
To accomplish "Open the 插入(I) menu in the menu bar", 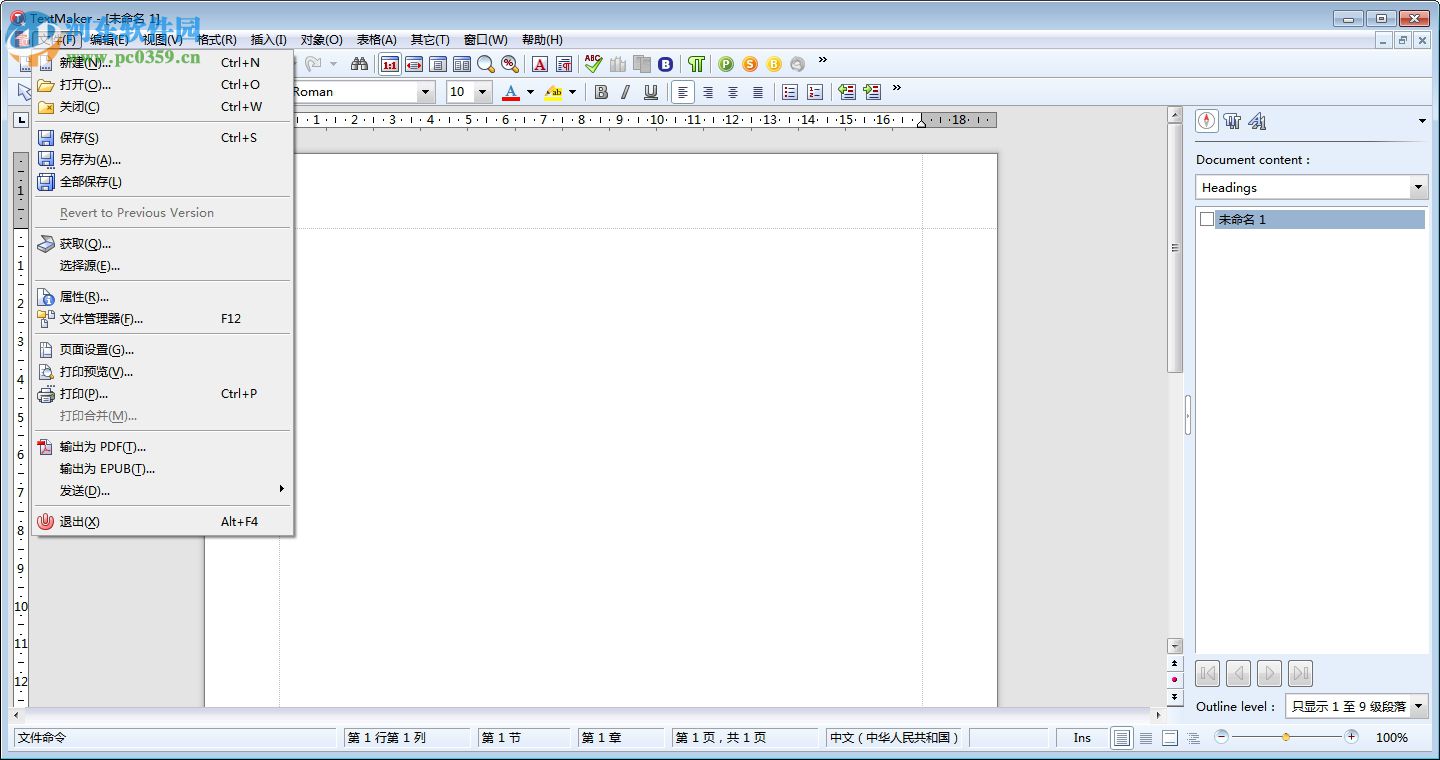I will click(268, 40).
